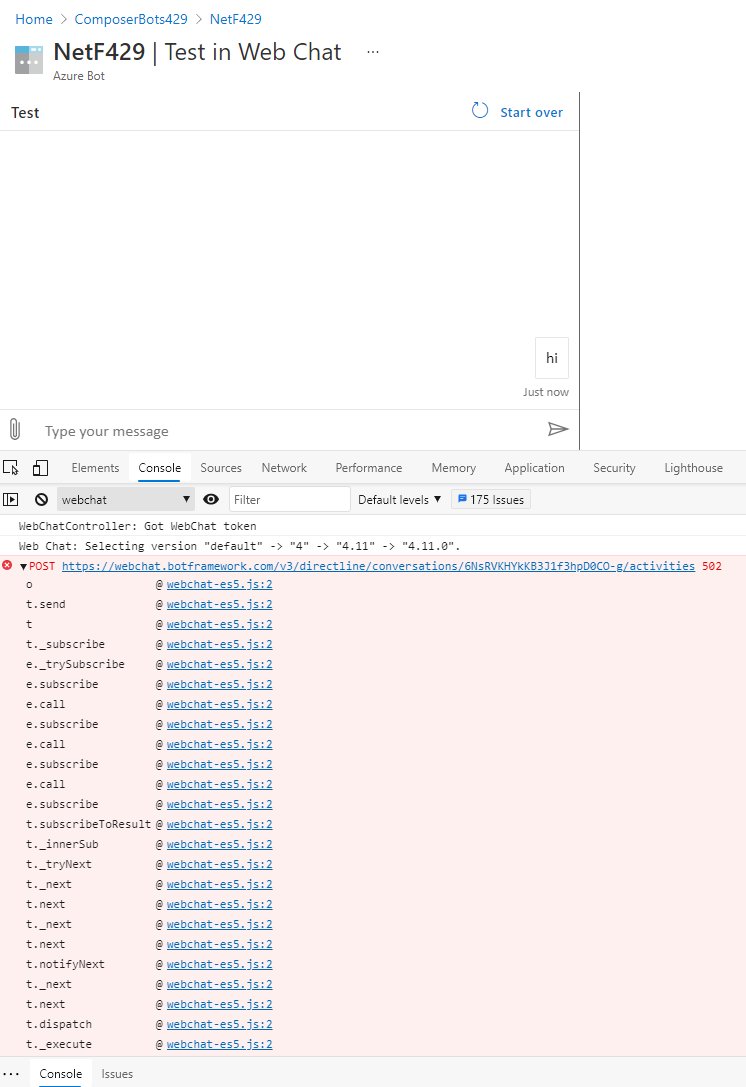Show the console sidebar panel icon
The image size is (746, 1087).
(10, 499)
